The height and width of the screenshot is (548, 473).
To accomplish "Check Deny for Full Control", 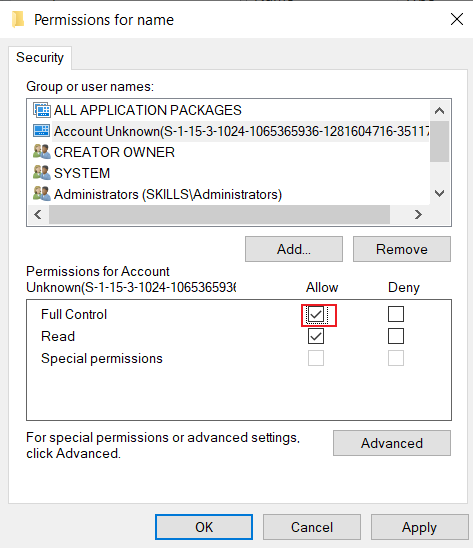I will tap(396, 314).
